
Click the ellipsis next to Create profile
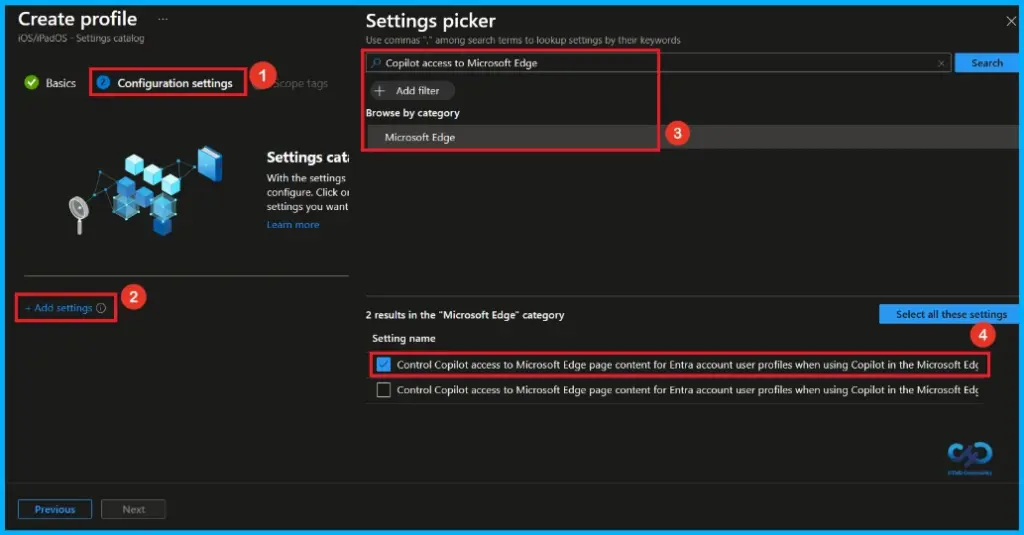click(x=163, y=19)
